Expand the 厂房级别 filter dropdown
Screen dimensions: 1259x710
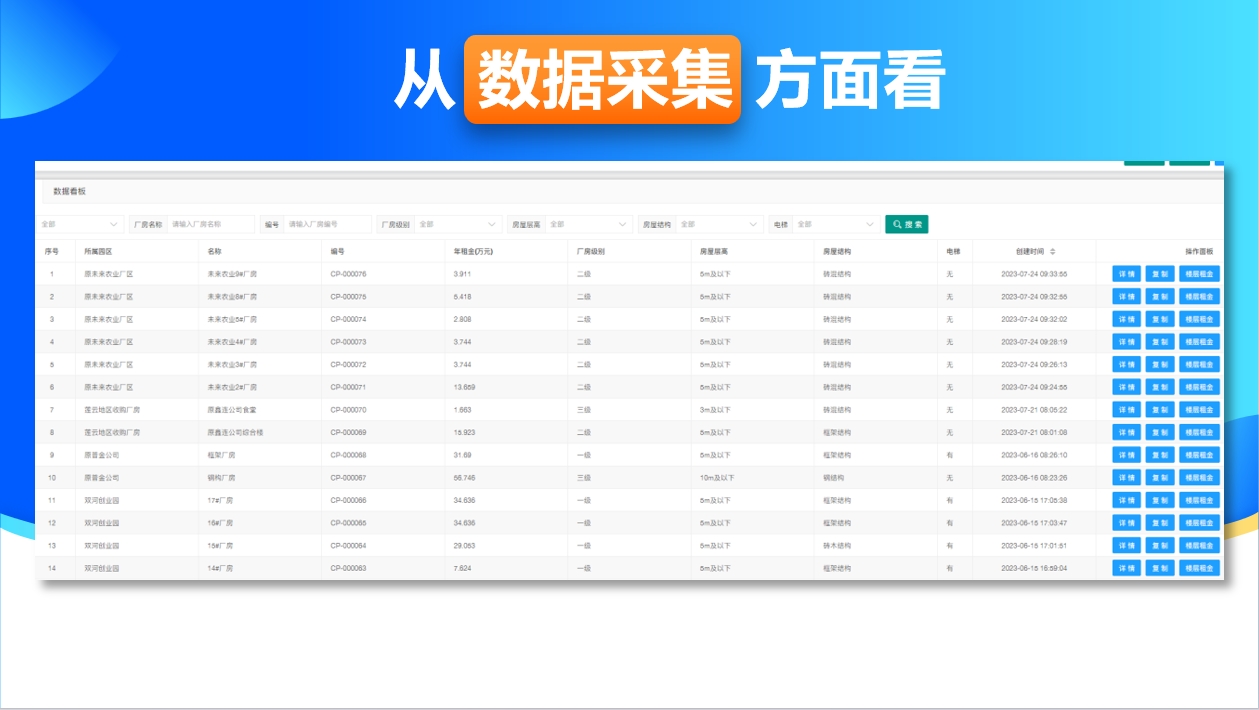point(458,224)
